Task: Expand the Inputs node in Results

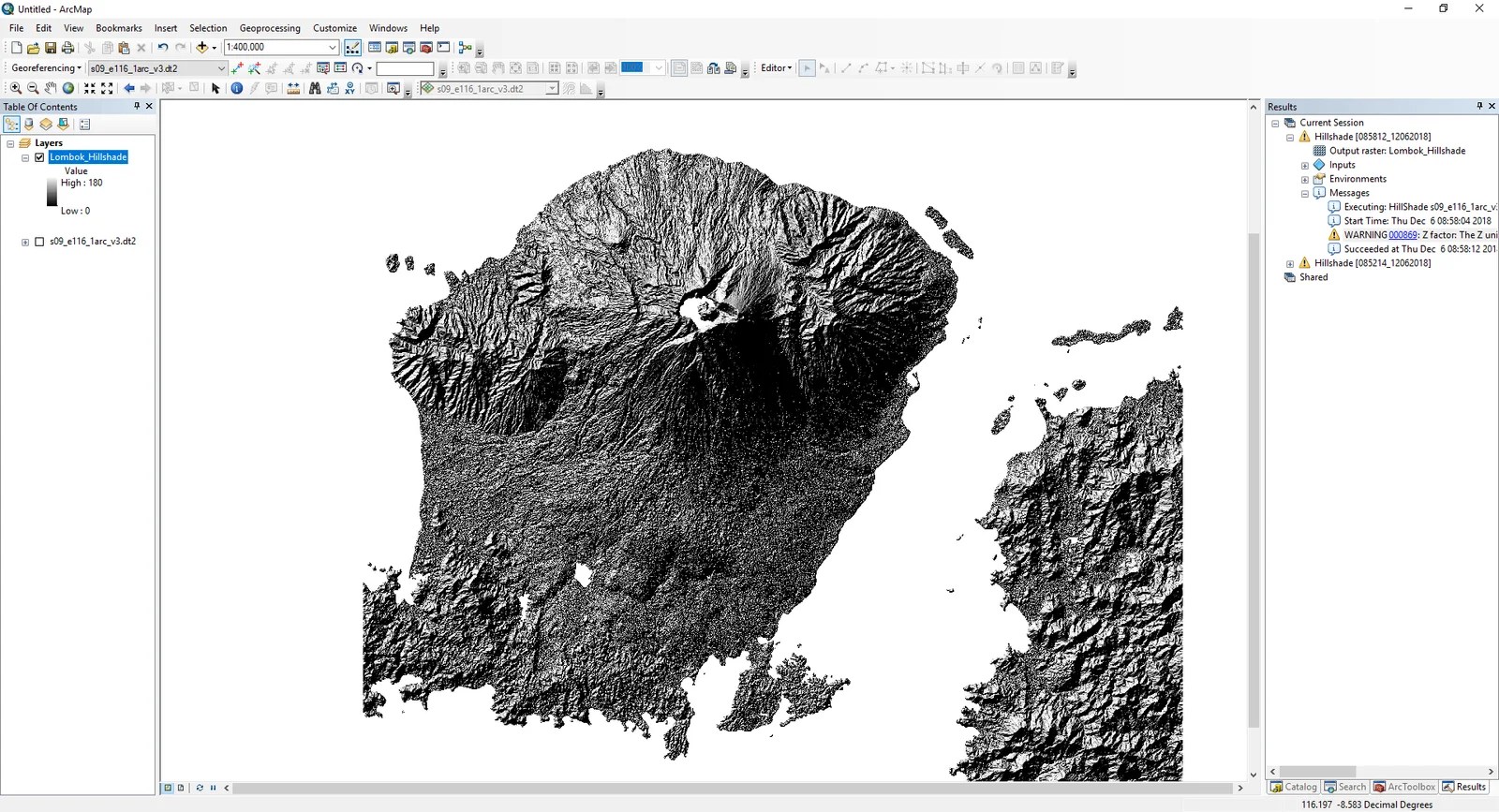Action: pos(1305,165)
